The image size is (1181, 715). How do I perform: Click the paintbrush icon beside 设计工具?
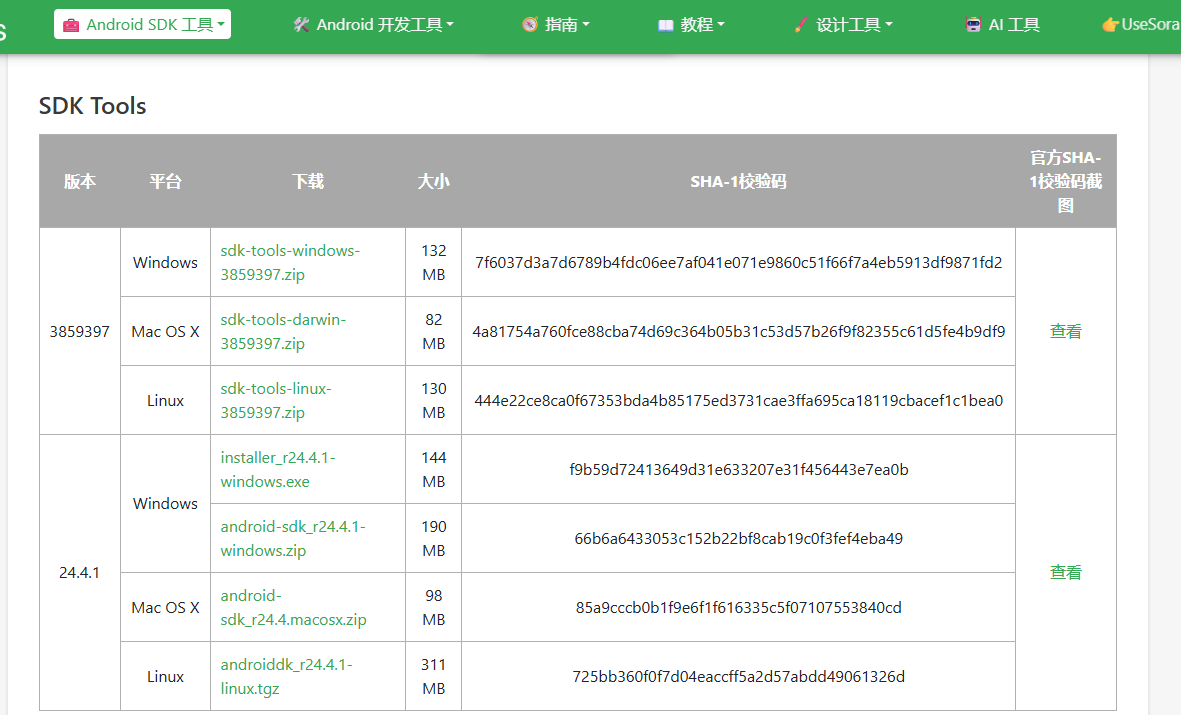(x=801, y=25)
